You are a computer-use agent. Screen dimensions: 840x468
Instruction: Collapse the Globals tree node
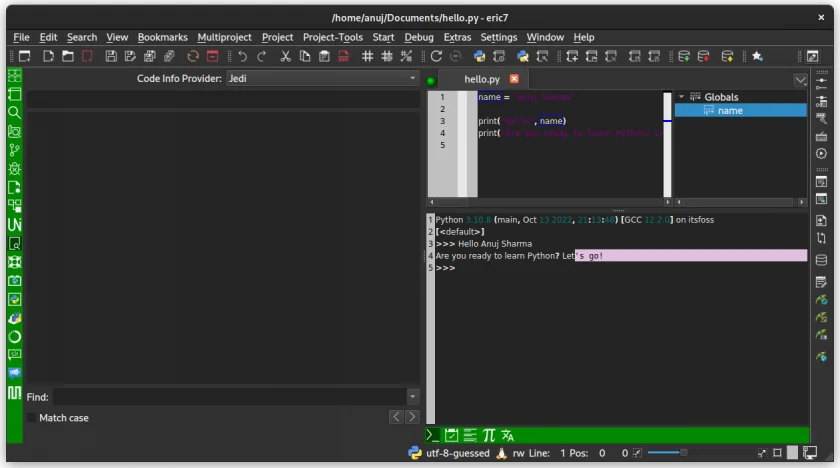coord(681,97)
